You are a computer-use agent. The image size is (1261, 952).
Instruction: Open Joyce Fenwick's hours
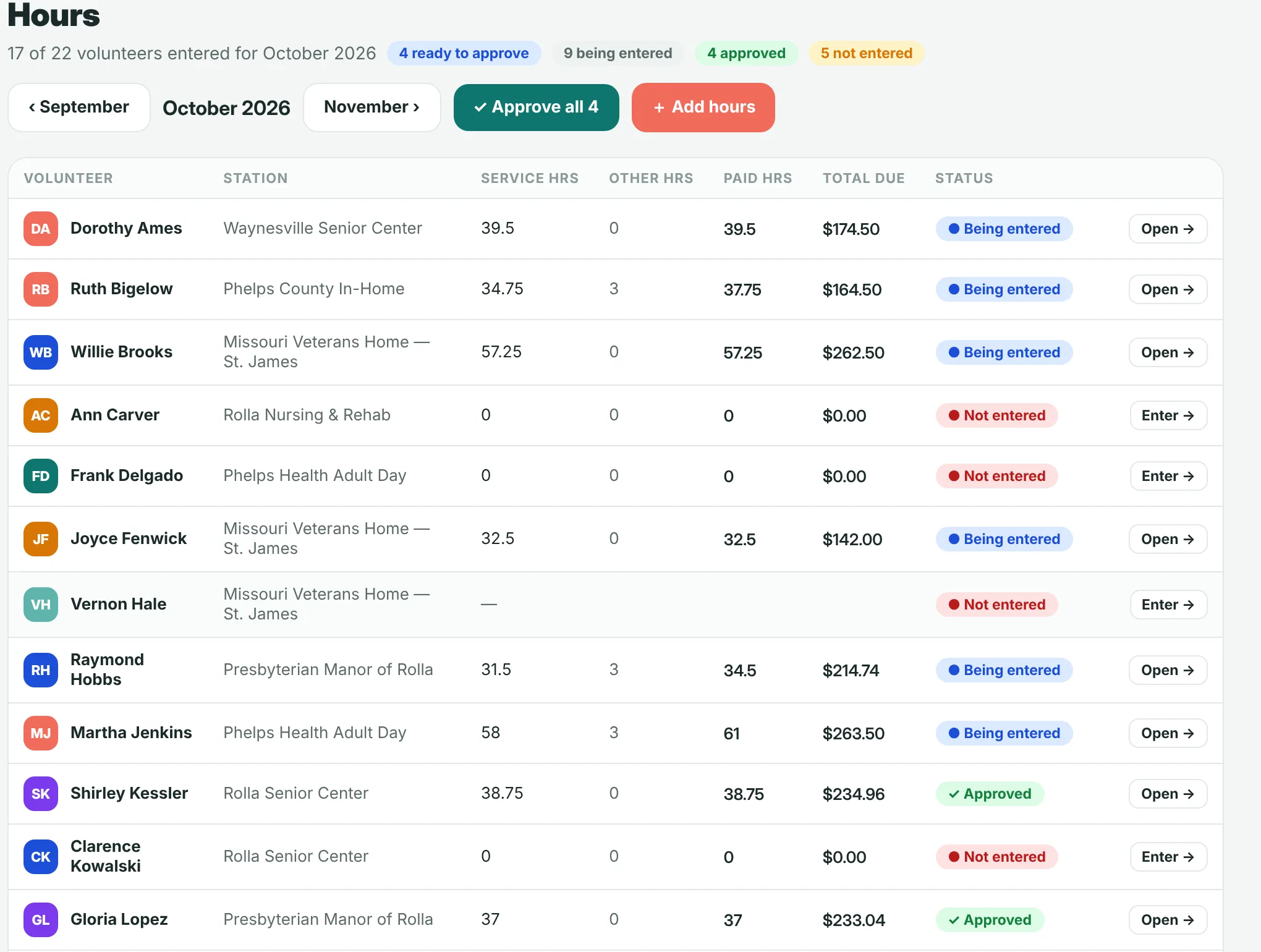(1168, 539)
